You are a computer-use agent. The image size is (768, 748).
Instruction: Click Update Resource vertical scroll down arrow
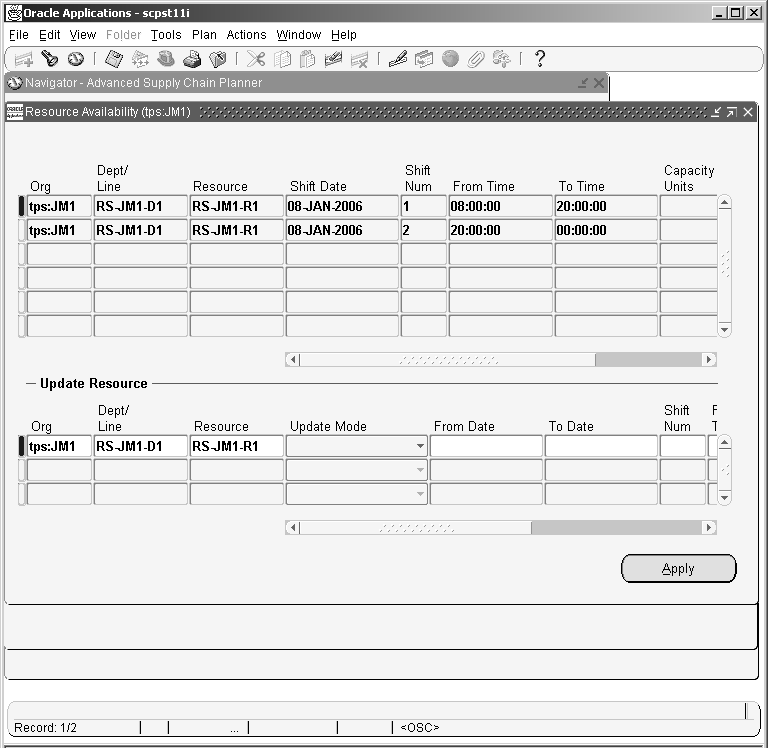click(x=725, y=498)
